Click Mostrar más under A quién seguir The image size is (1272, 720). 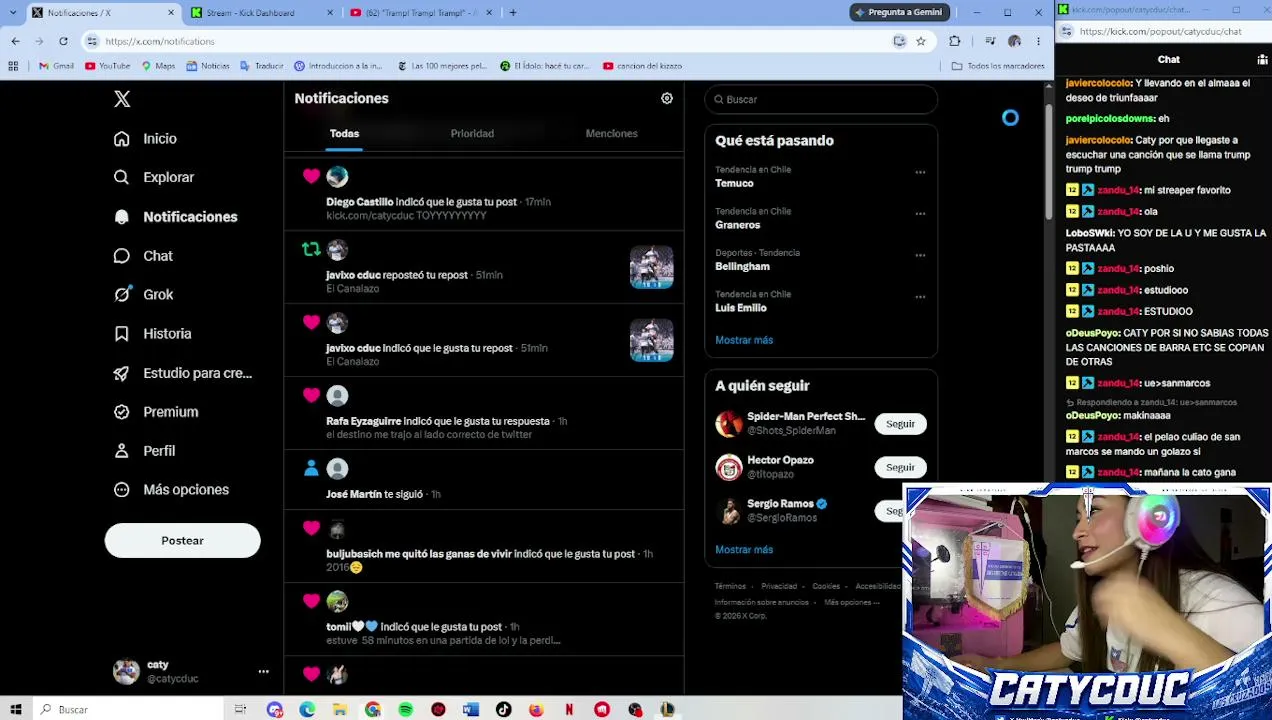744,550
